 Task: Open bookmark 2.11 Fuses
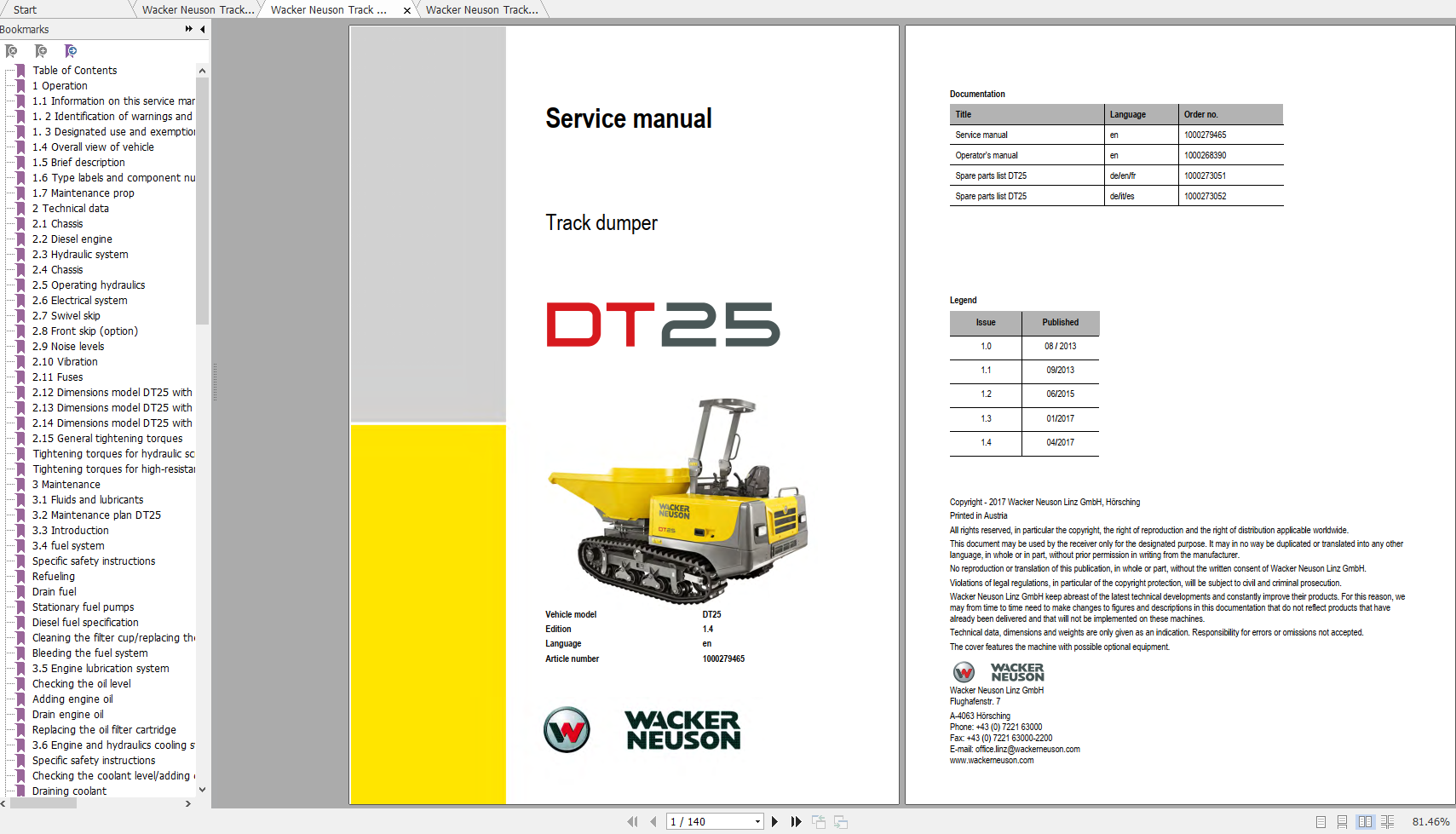(x=58, y=377)
